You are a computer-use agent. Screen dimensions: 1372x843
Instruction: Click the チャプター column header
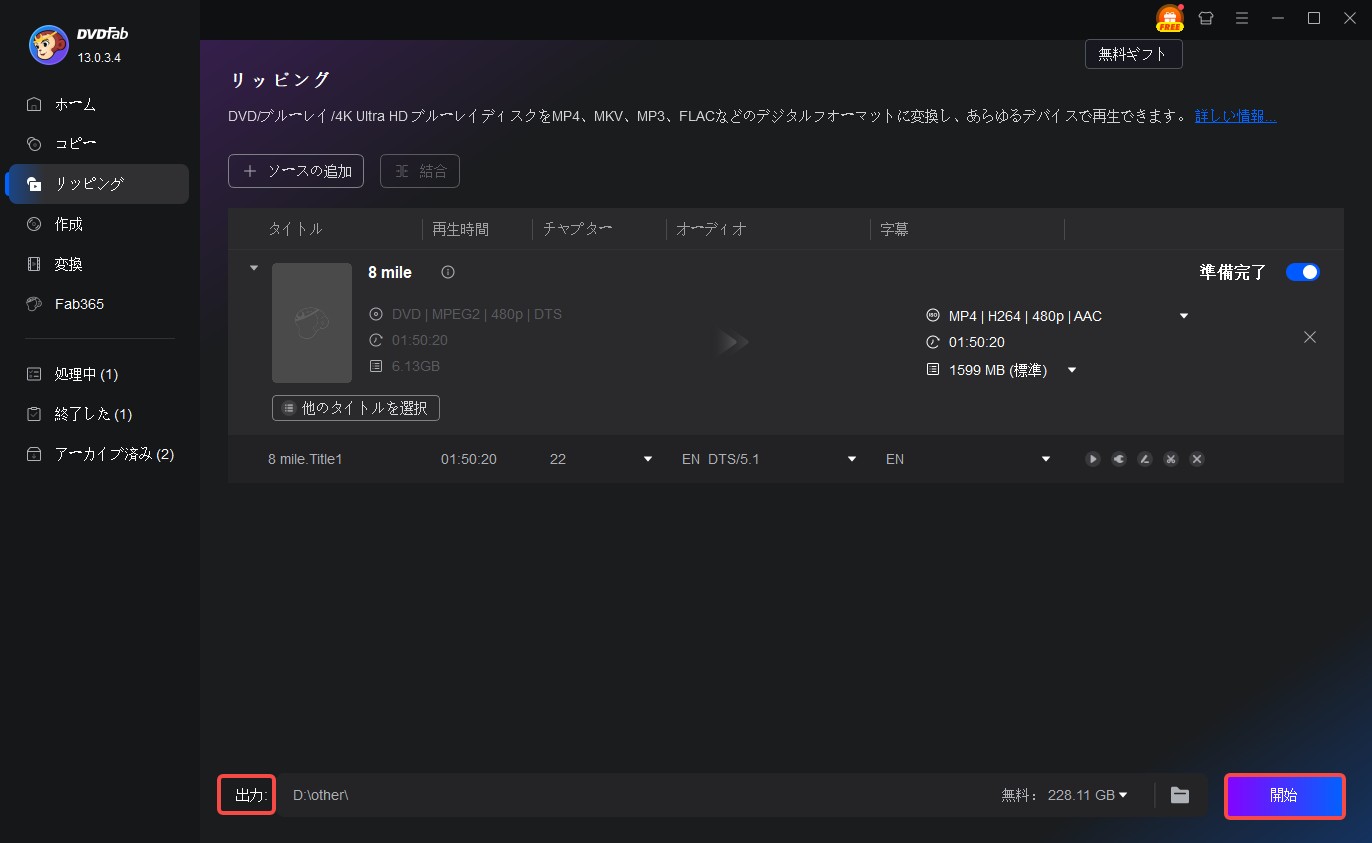coord(577,229)
